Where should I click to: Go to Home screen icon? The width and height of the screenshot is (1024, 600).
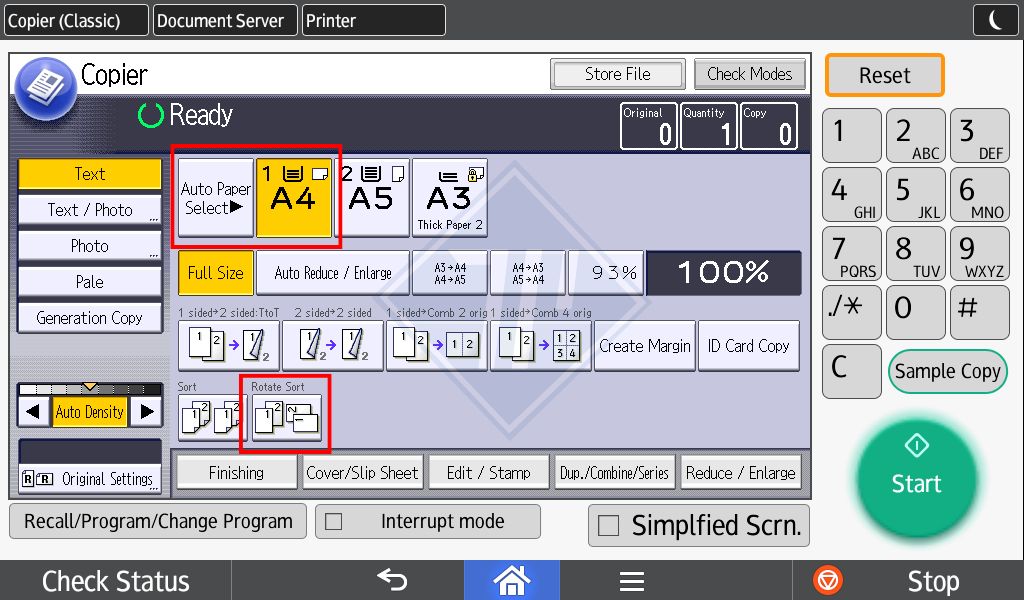pos(512,580)
